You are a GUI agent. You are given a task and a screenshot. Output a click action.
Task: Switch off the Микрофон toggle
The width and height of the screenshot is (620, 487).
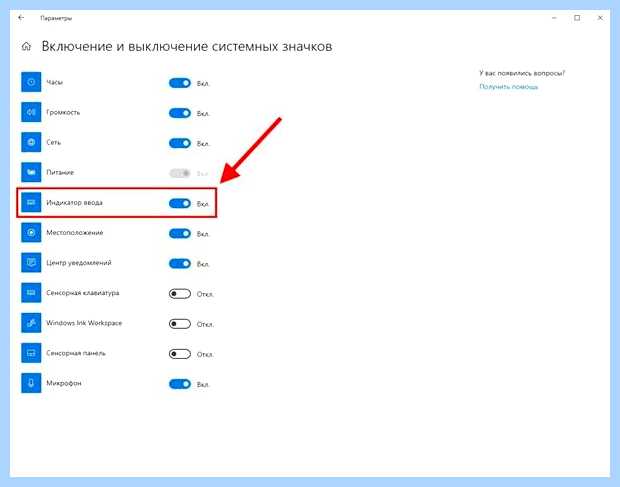click(180, 384)
